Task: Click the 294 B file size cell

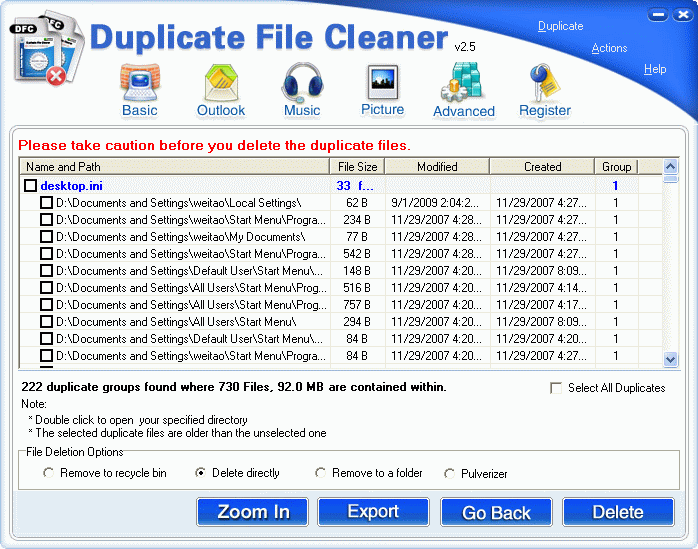Action: click(357, 322)
